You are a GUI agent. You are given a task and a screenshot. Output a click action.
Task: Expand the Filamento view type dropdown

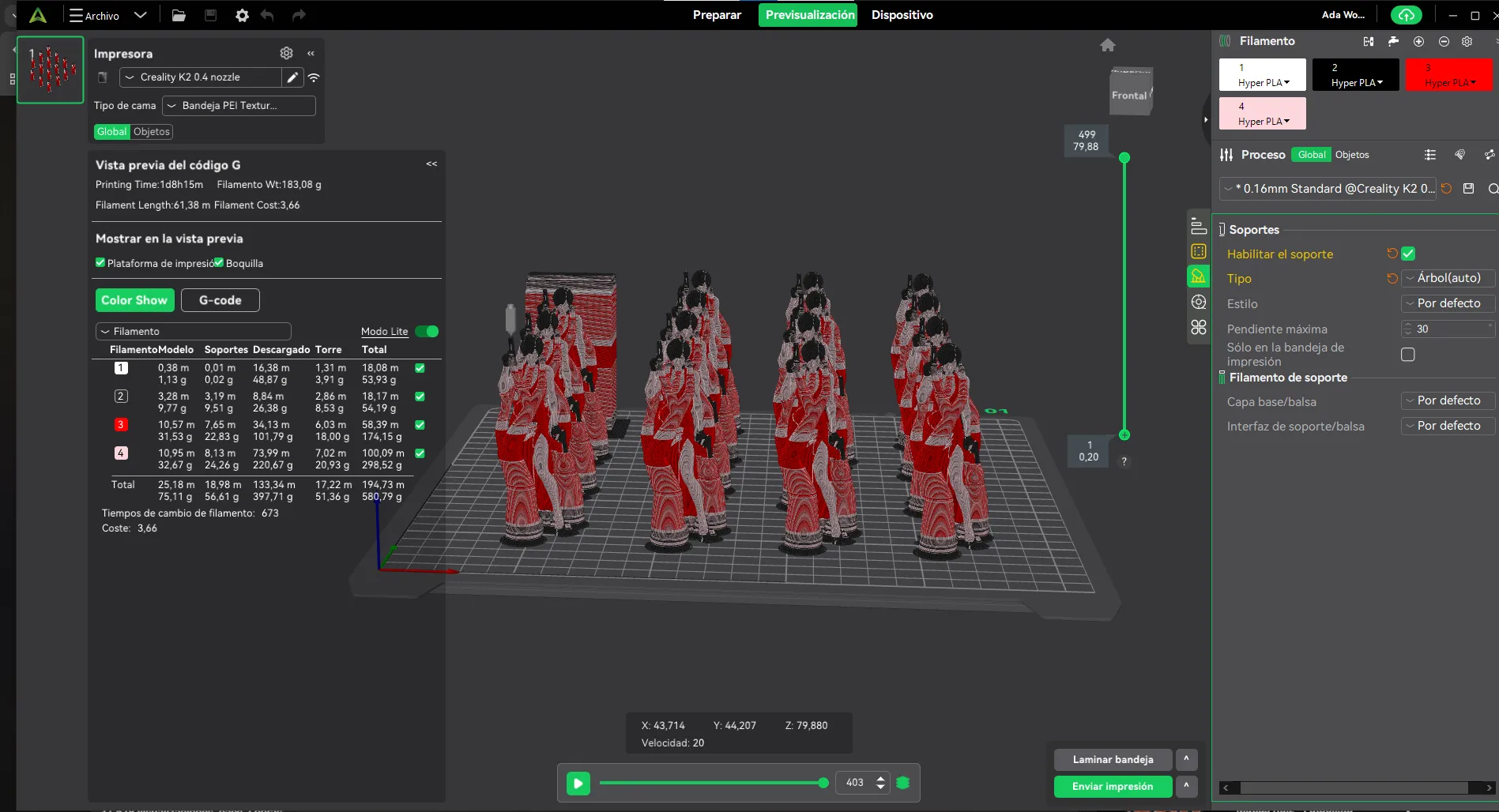[x=193, y=332]
